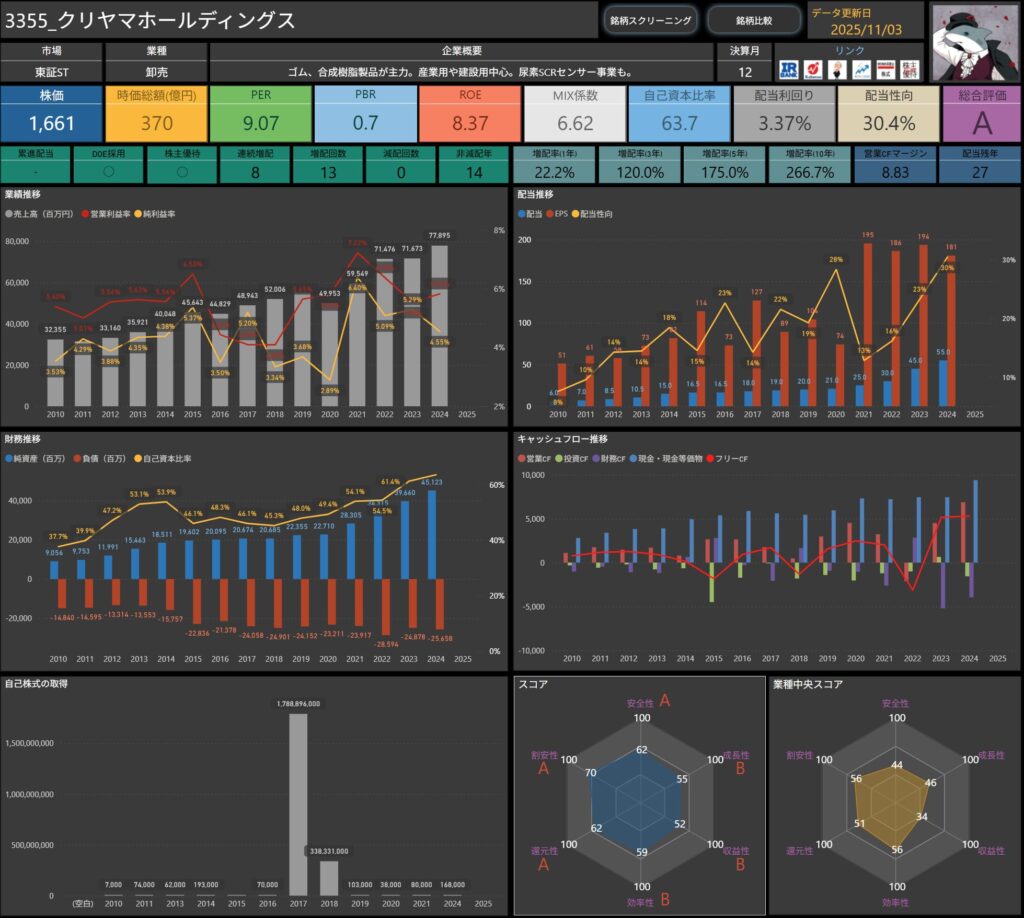Open the 株主優待 link icon
Screen dimensions: 1024x918
(x=908, y=69)
